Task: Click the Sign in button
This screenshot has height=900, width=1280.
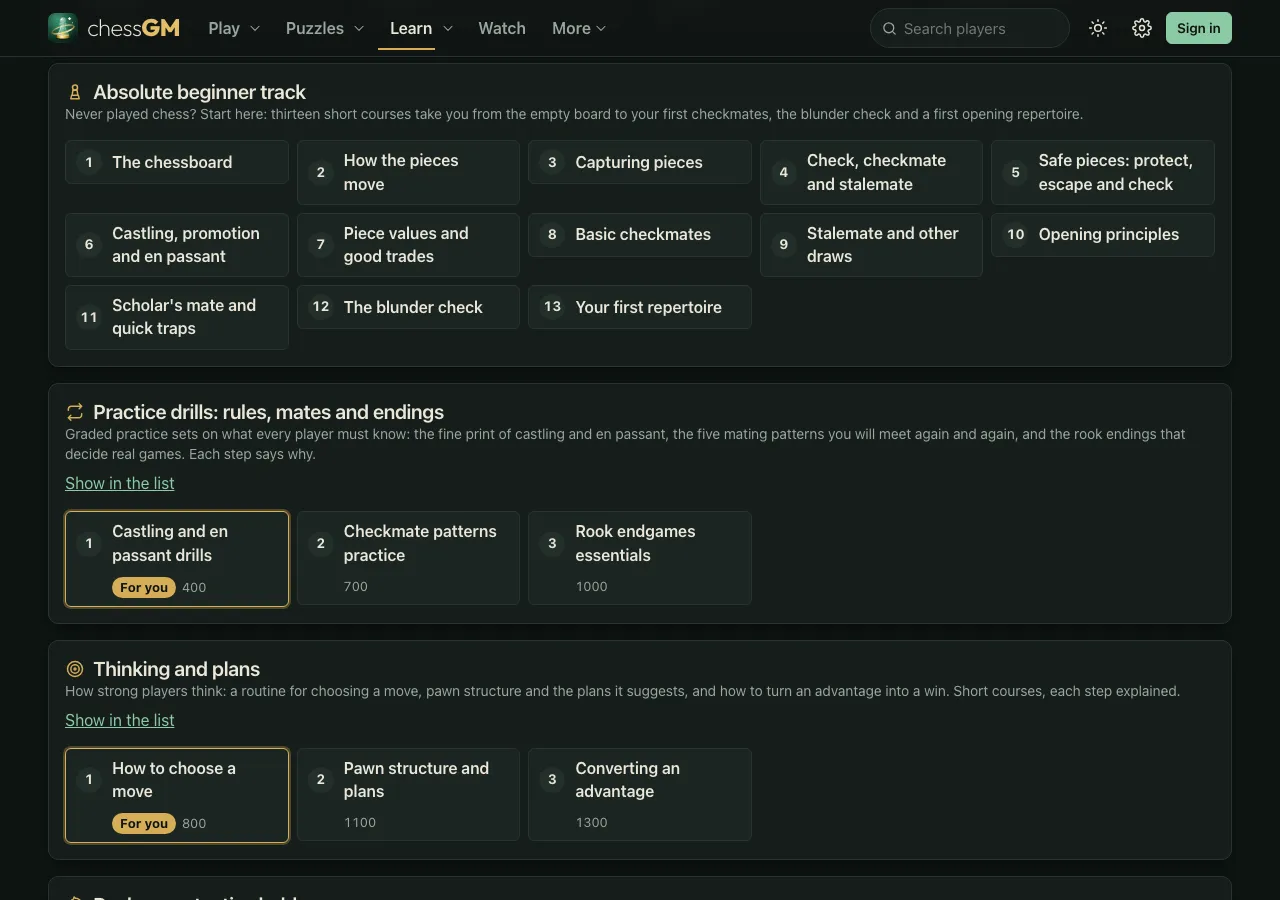Action: tap(1198, 28)
